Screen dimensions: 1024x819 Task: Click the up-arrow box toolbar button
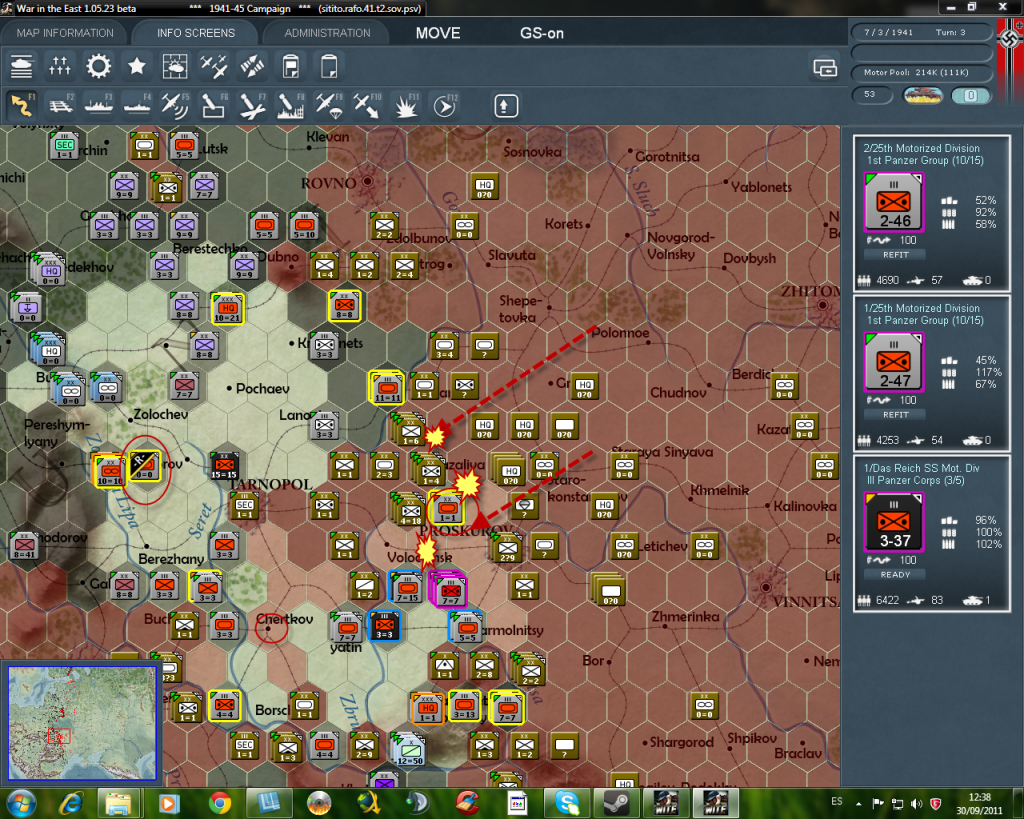pyautogui.click(x=505, y=106)
